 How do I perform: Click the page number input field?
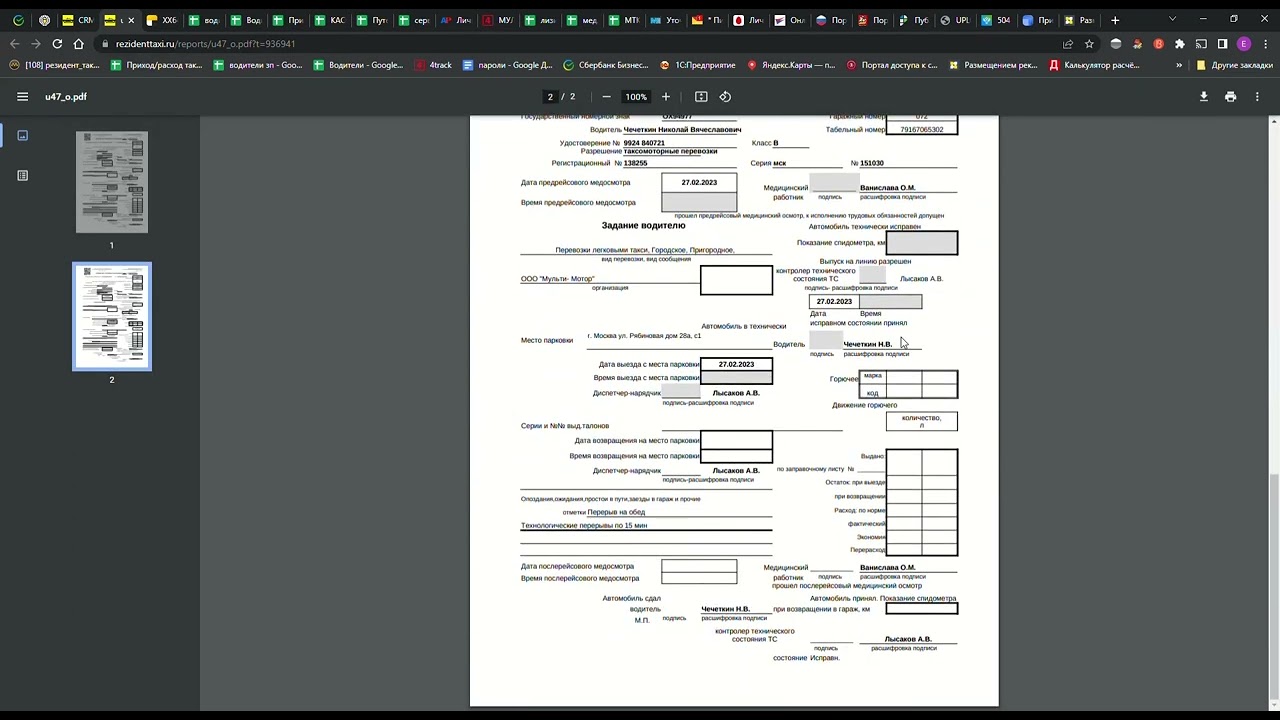pyautogui.click(x=550, y=97)
